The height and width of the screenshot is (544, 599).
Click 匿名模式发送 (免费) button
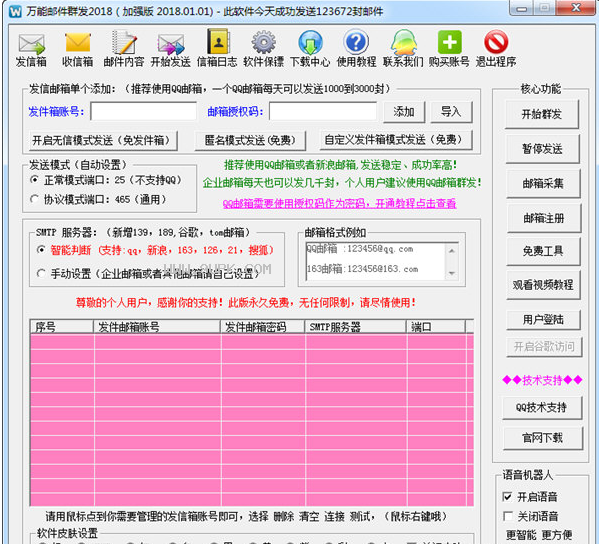(x=250, y=141)
